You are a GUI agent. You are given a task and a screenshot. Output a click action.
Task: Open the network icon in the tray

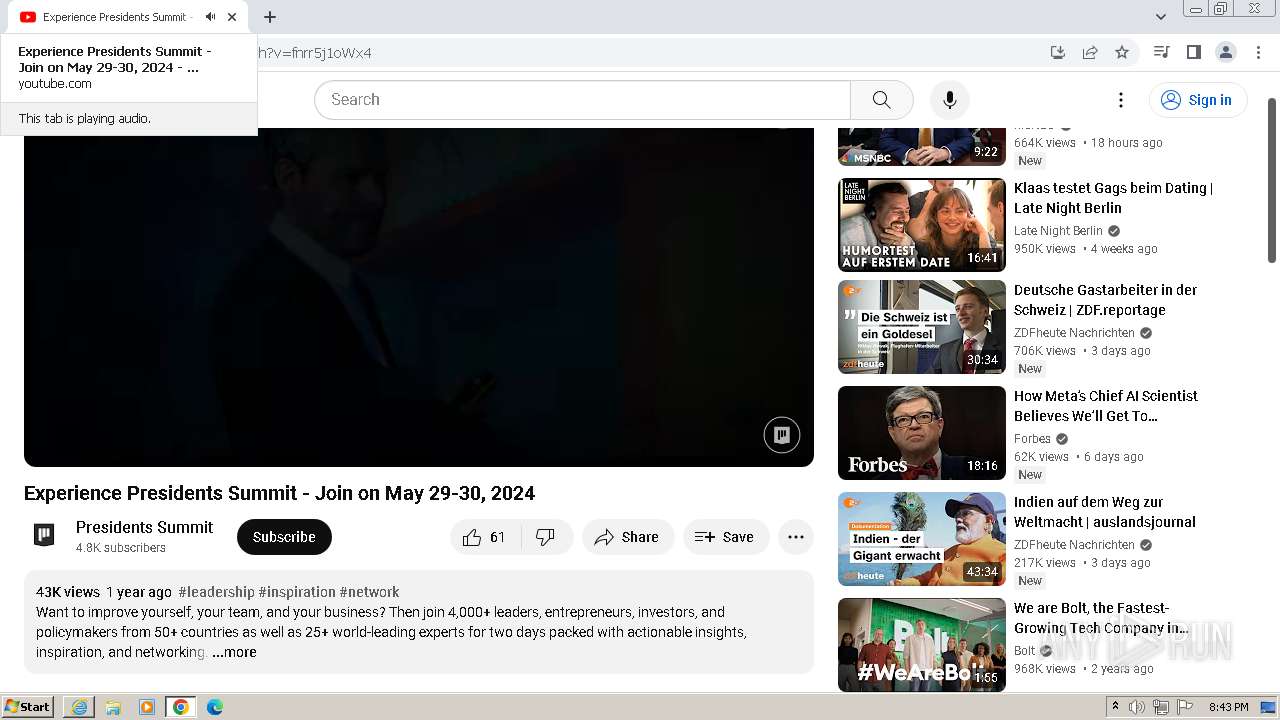(x=1161, y=707)
